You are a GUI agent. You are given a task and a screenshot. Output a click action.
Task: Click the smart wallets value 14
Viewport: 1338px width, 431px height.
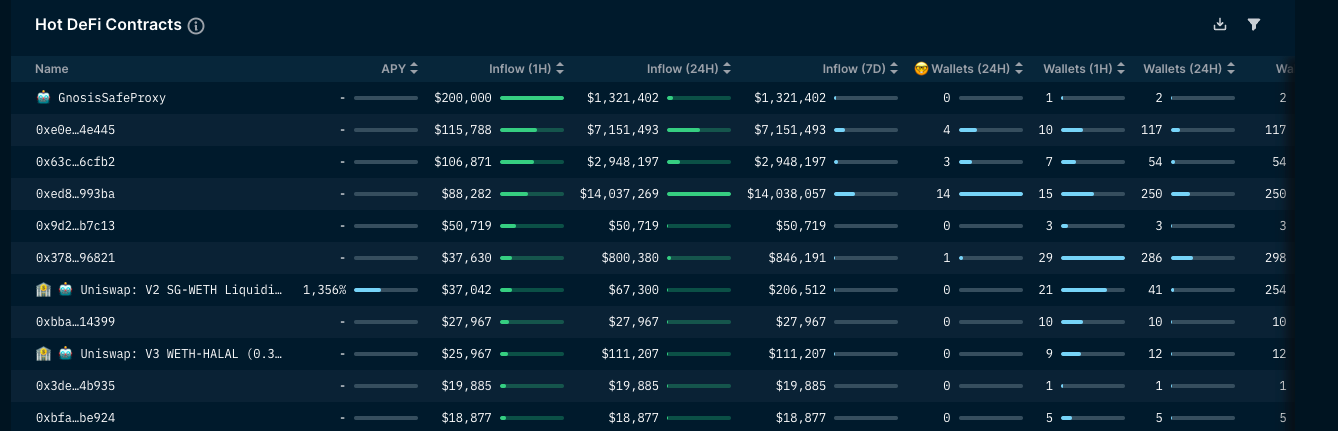(943, 194)
